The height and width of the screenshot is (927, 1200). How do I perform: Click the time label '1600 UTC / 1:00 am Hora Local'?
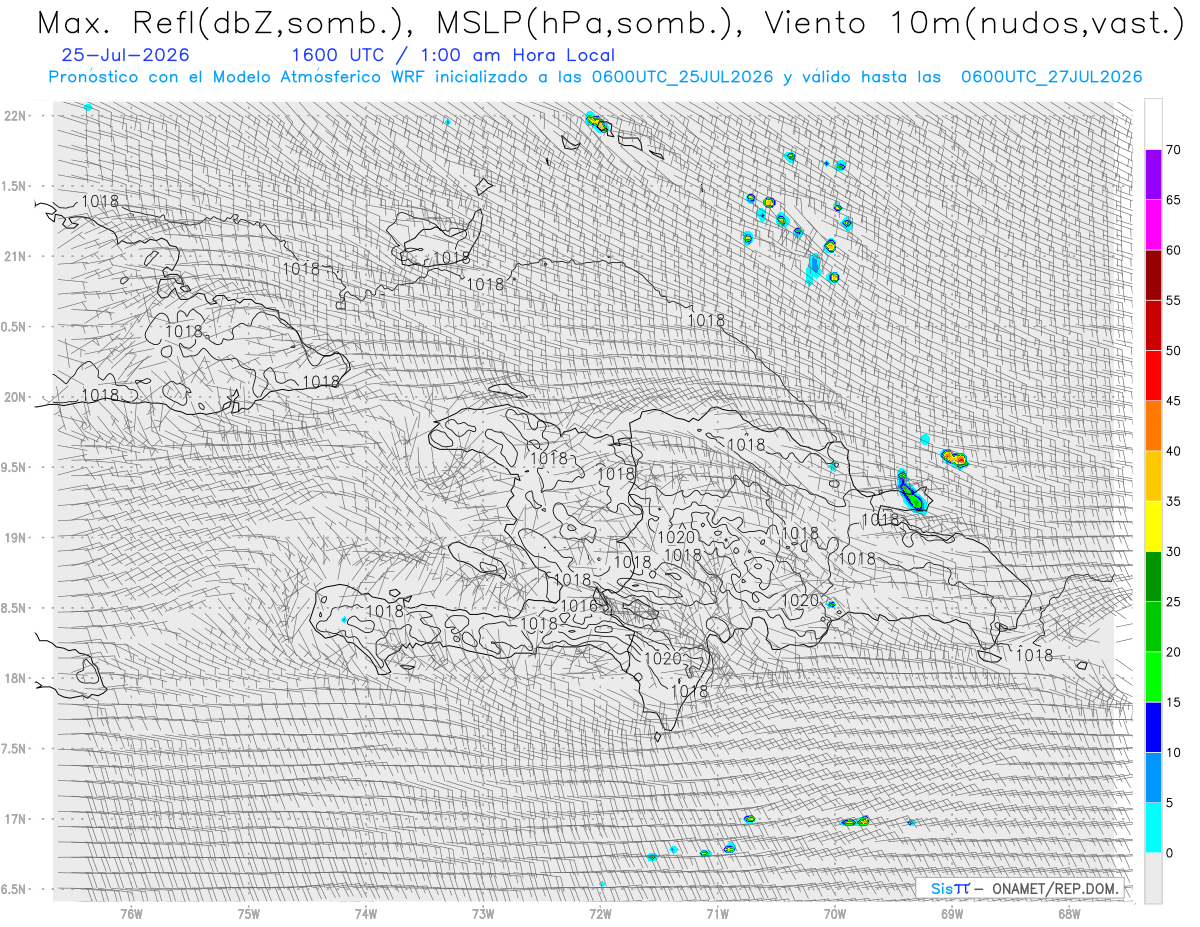[453, 56]
